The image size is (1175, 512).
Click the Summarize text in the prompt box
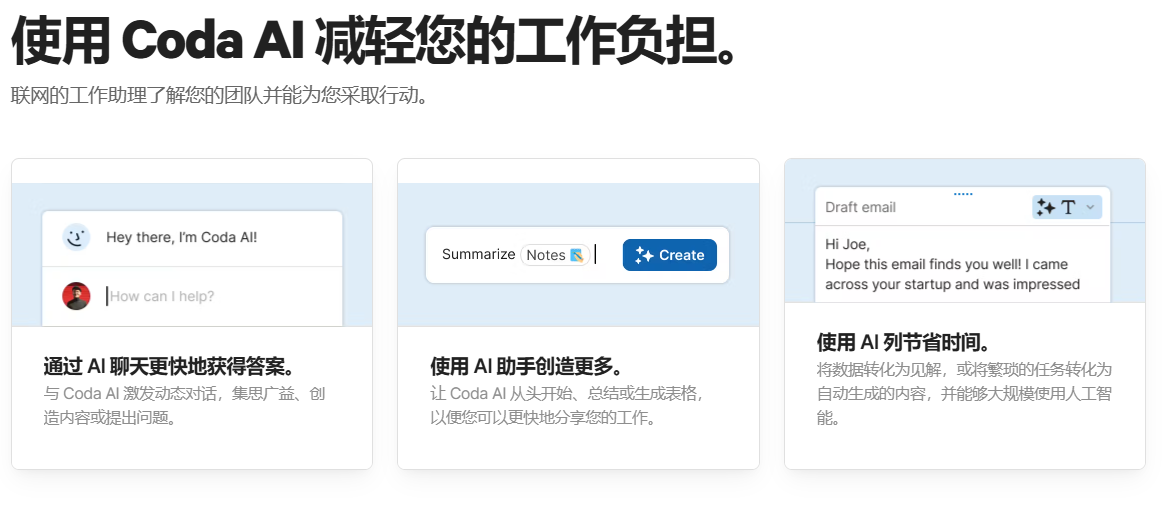click(x=478, y=254)
